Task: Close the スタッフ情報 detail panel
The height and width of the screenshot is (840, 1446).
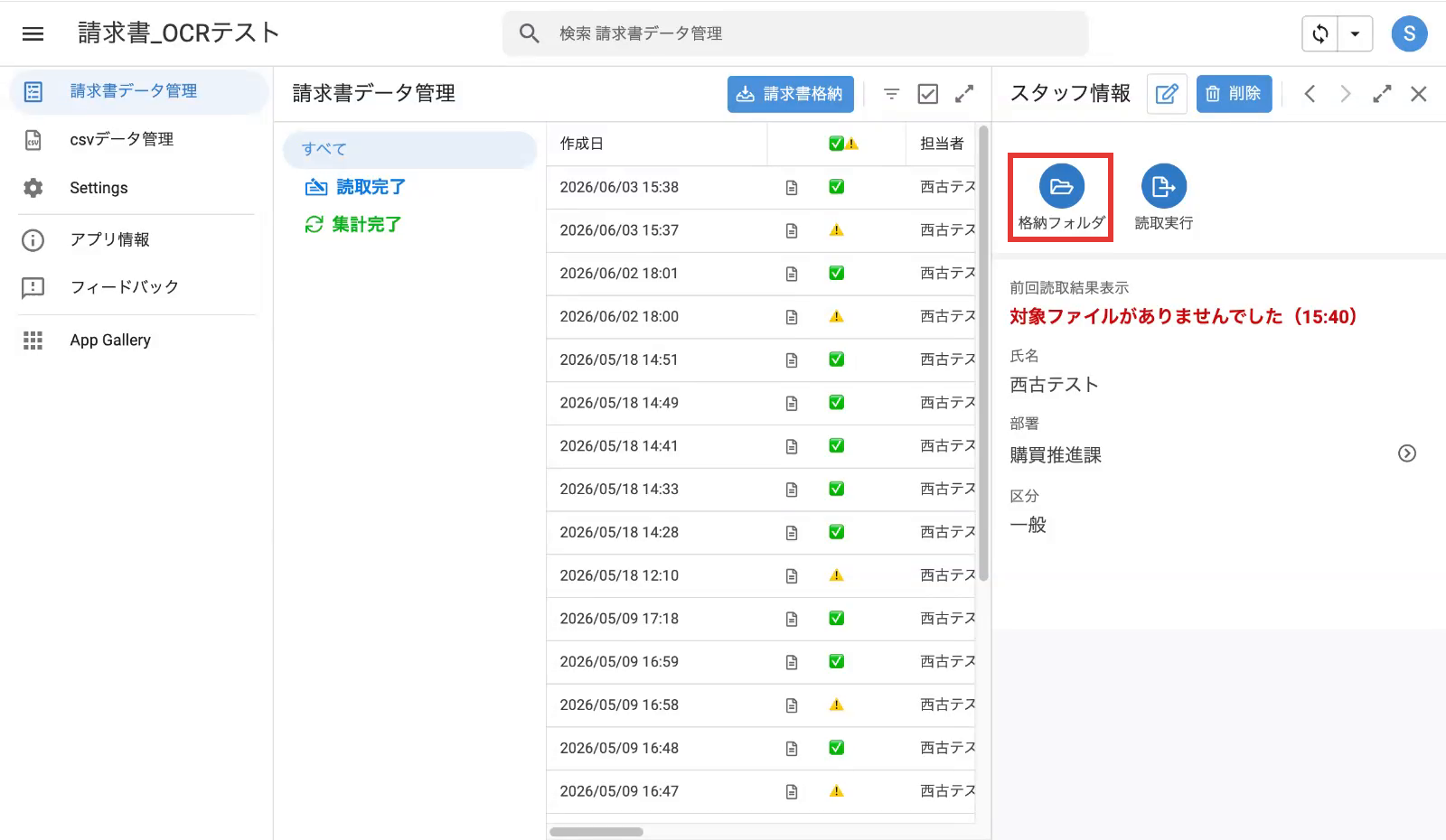Action: pos(1419,94)
